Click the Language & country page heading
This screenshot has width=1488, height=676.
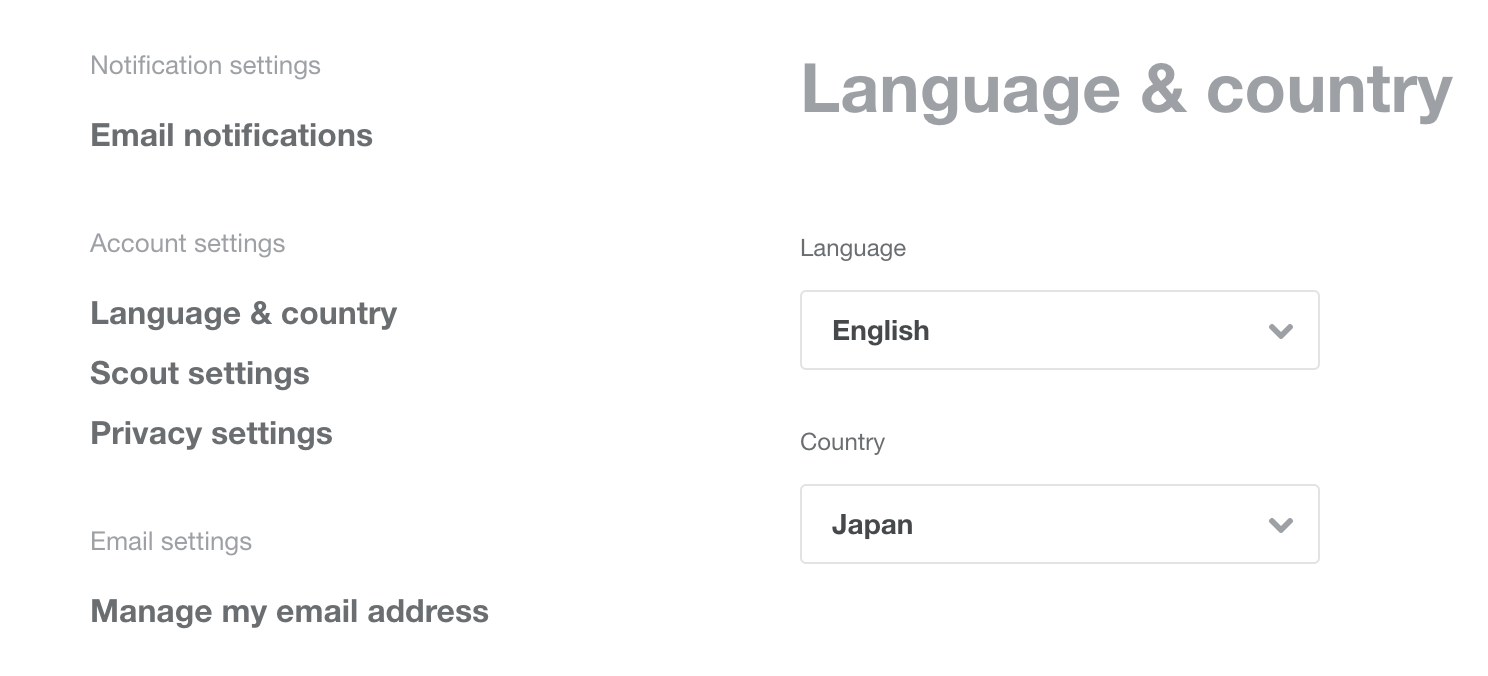1126,90
